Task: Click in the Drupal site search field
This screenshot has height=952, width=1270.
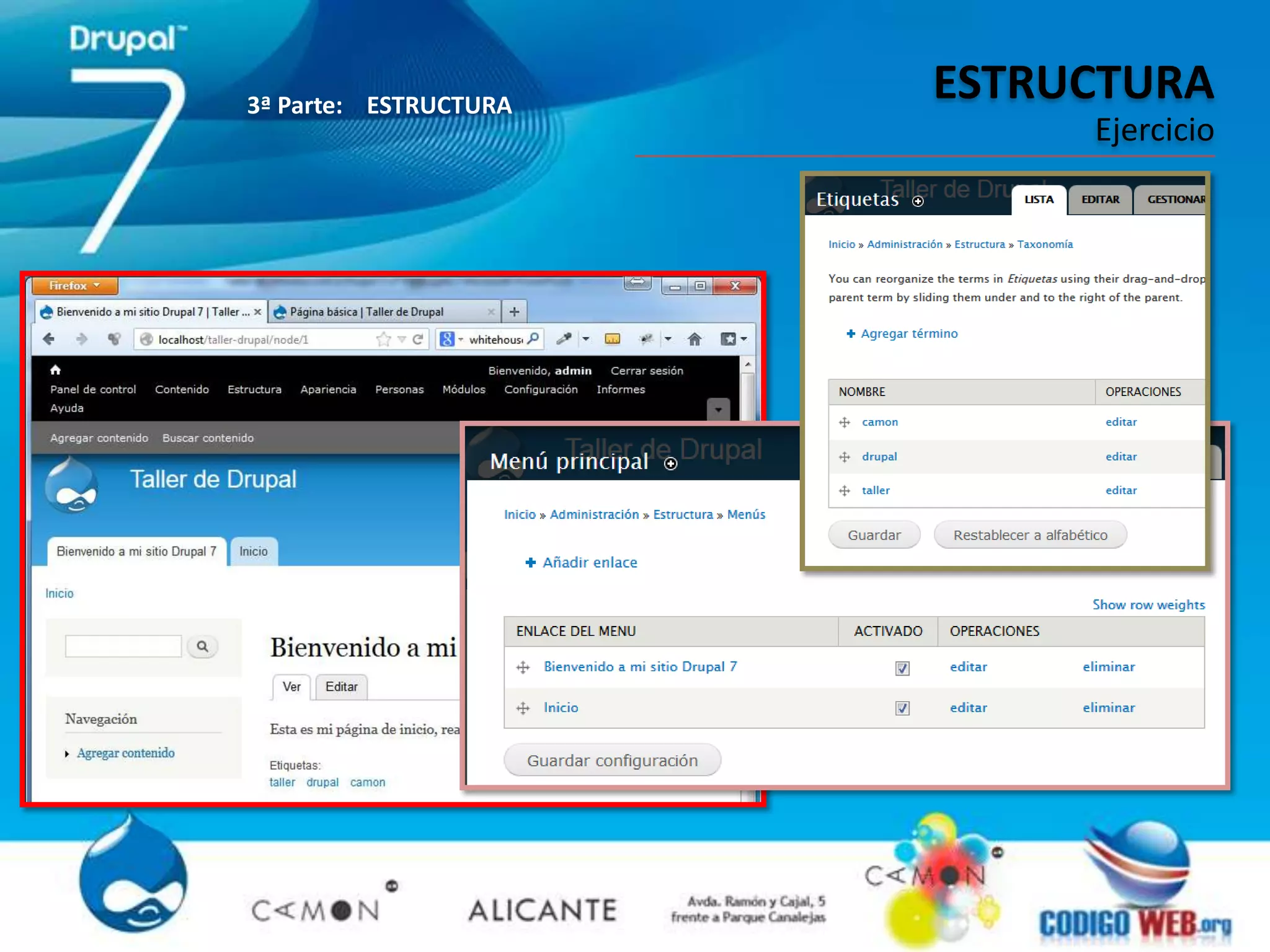Action: coord(123,646)
